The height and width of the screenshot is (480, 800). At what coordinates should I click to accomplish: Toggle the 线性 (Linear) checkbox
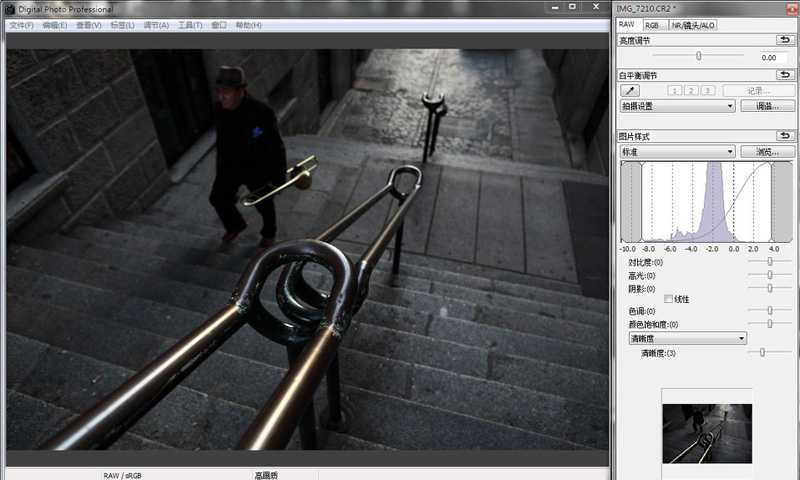click(668, 299)
